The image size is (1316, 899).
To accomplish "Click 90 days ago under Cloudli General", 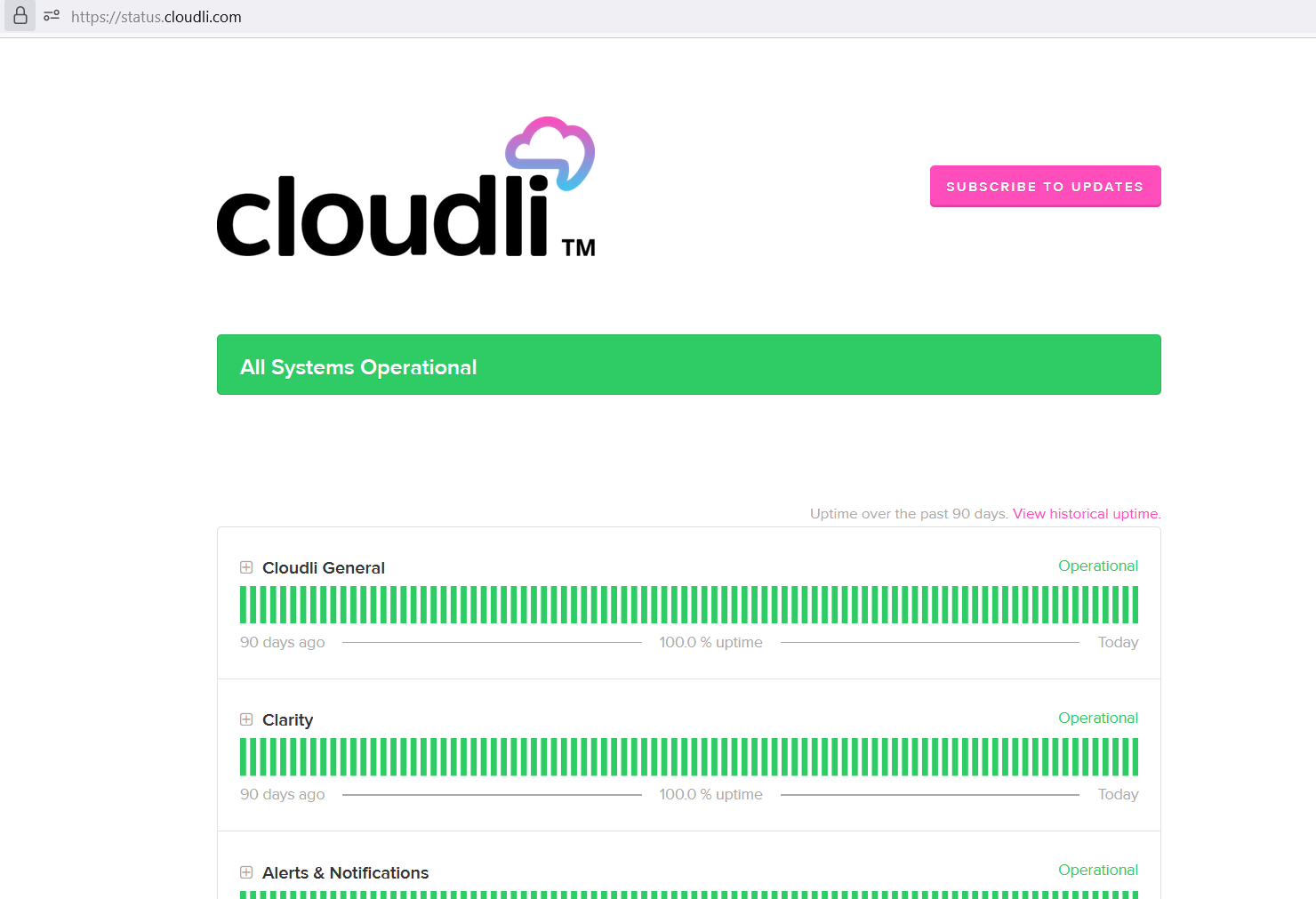I will pyautogui.click(x=282, y=642).
